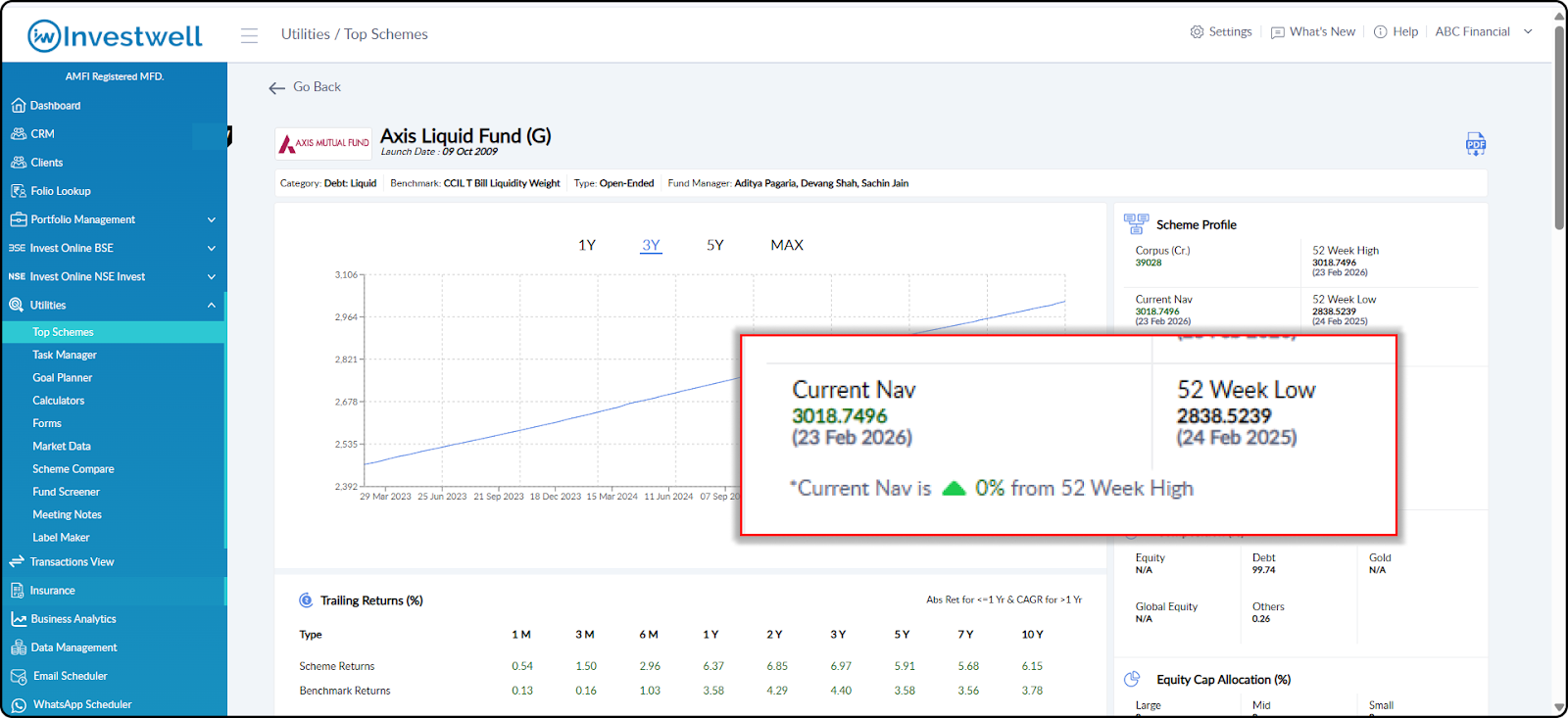The height and width of the screenshot is (718, 1568).
Task: Click Corpus value 39028
Action: 1149,263
